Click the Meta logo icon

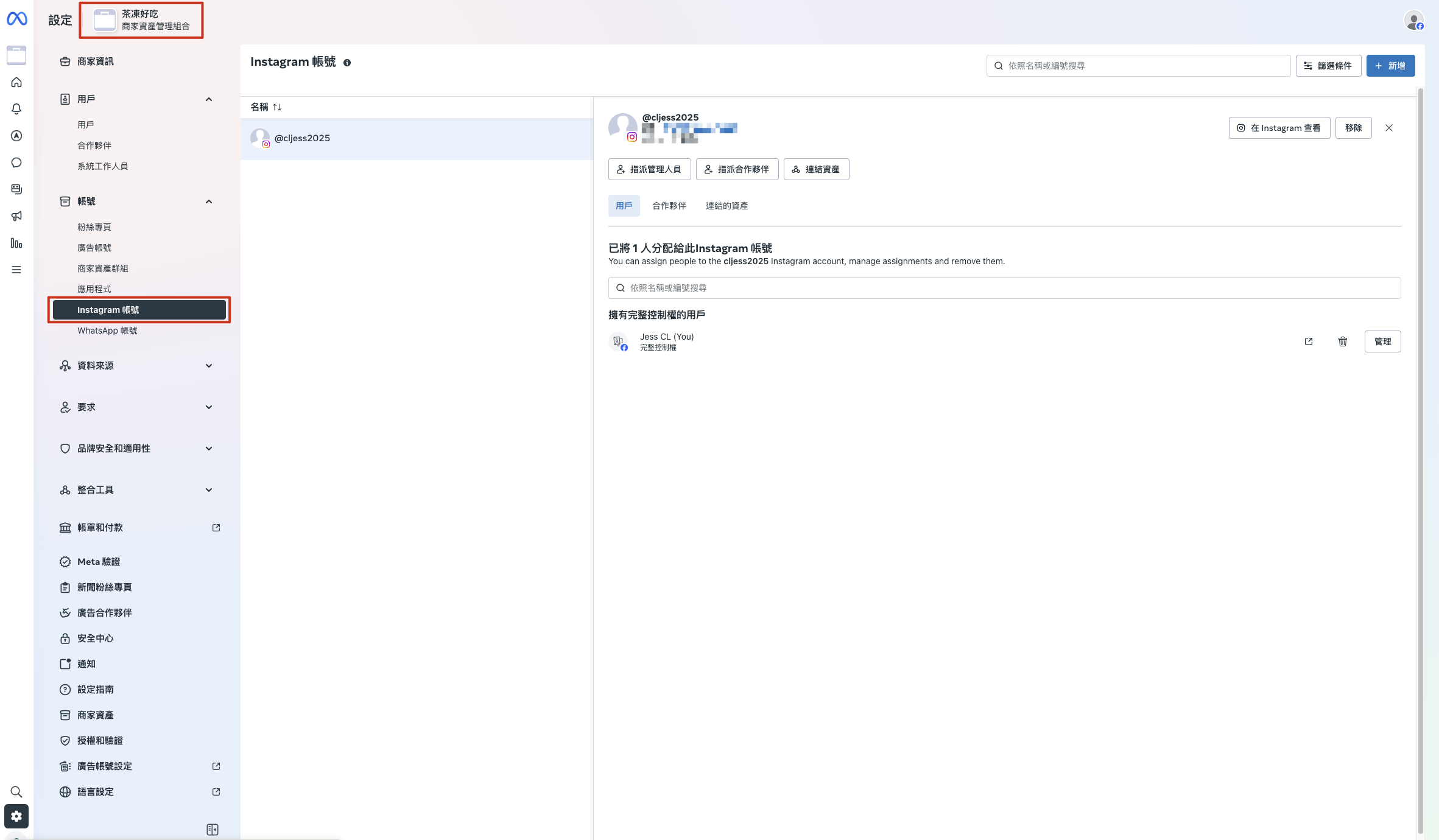(x=16, y=19)
